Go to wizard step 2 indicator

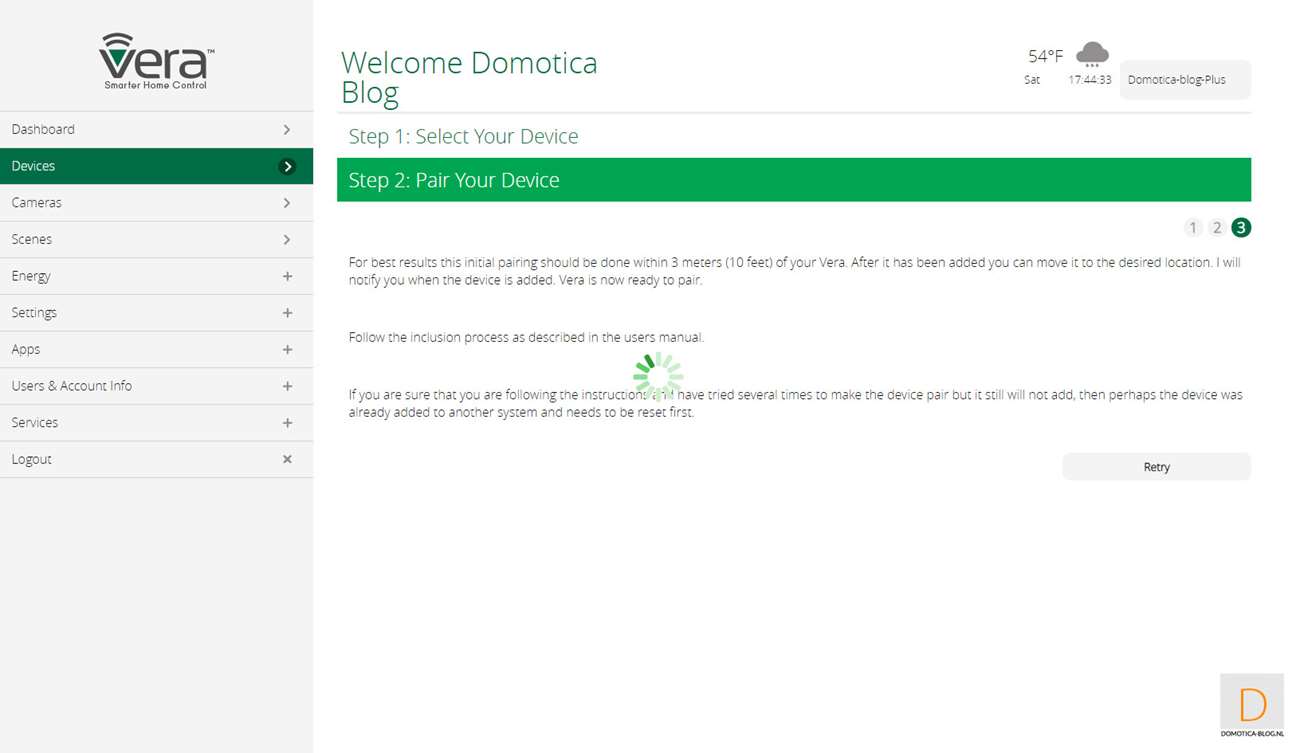1217,228
